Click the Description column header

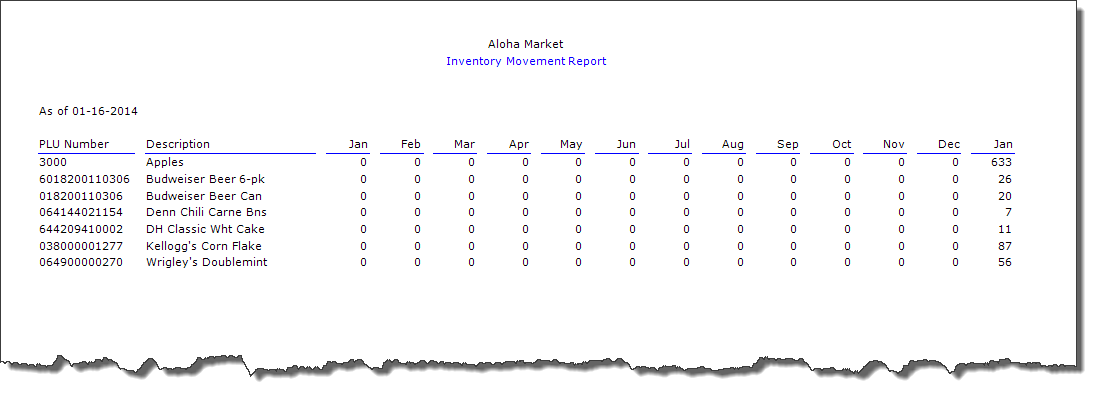[x=178, y=144]
